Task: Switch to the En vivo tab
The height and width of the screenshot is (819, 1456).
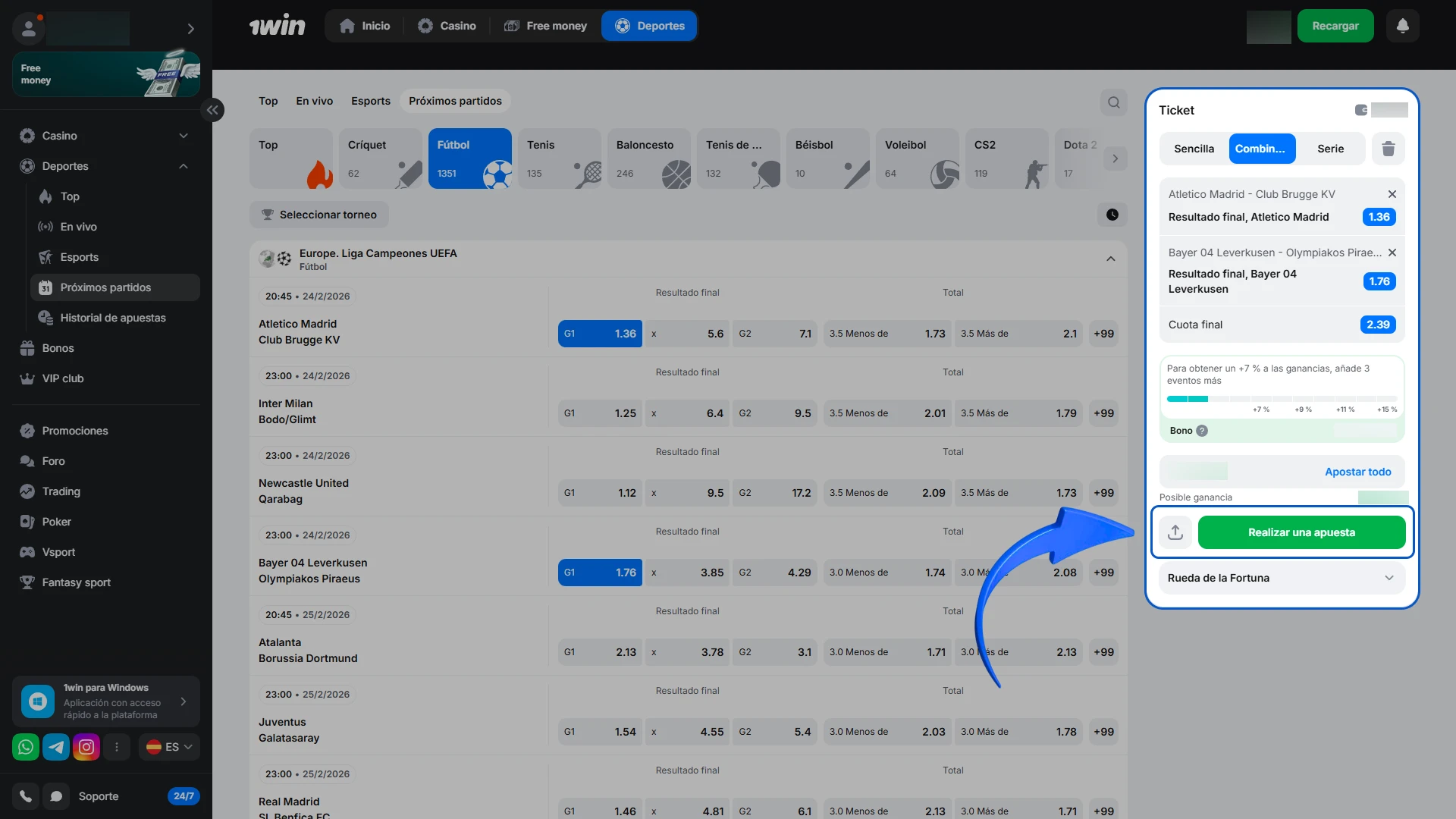Action: point(314,101)
